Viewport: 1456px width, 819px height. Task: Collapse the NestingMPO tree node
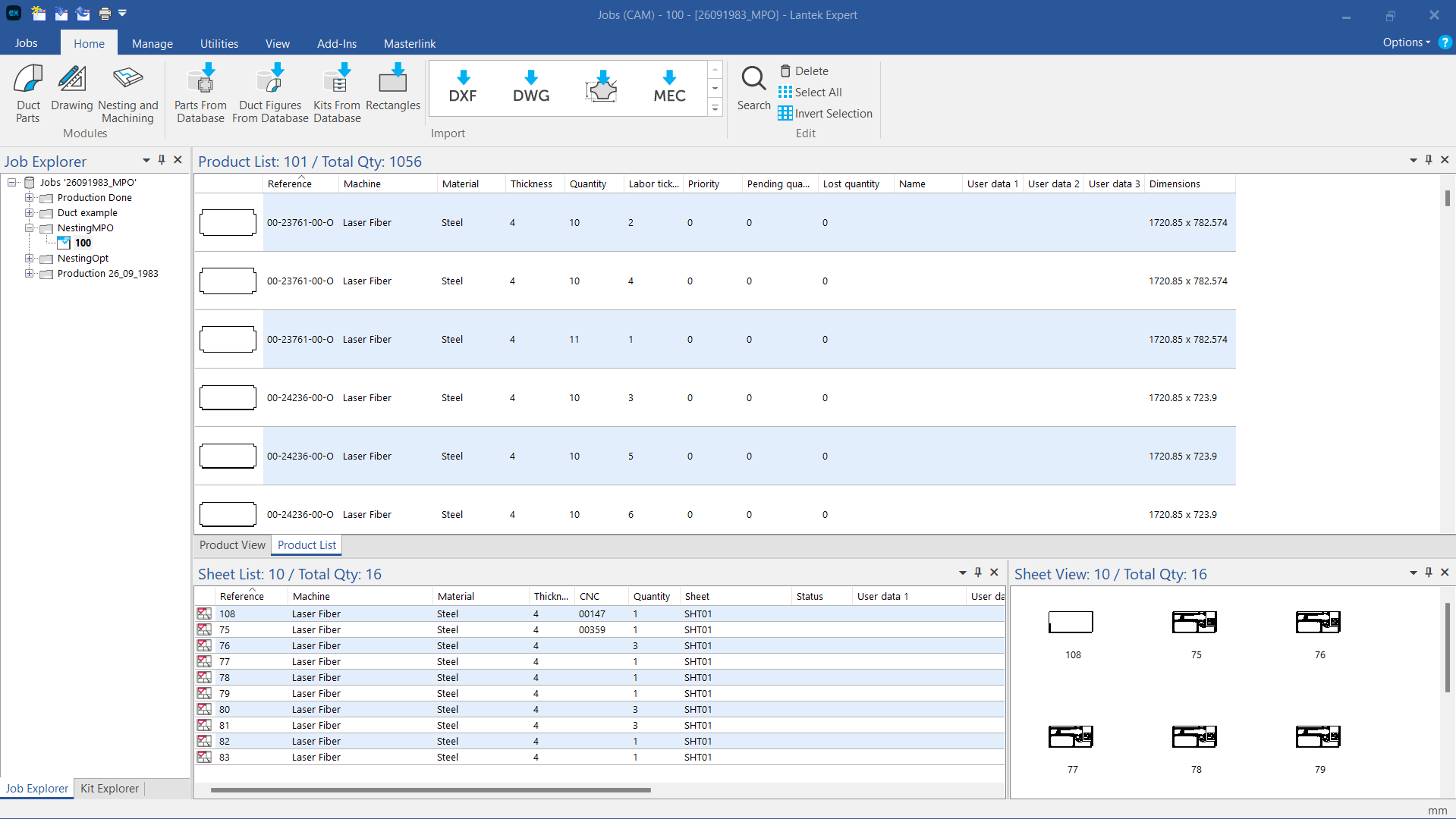click(30, 228)
